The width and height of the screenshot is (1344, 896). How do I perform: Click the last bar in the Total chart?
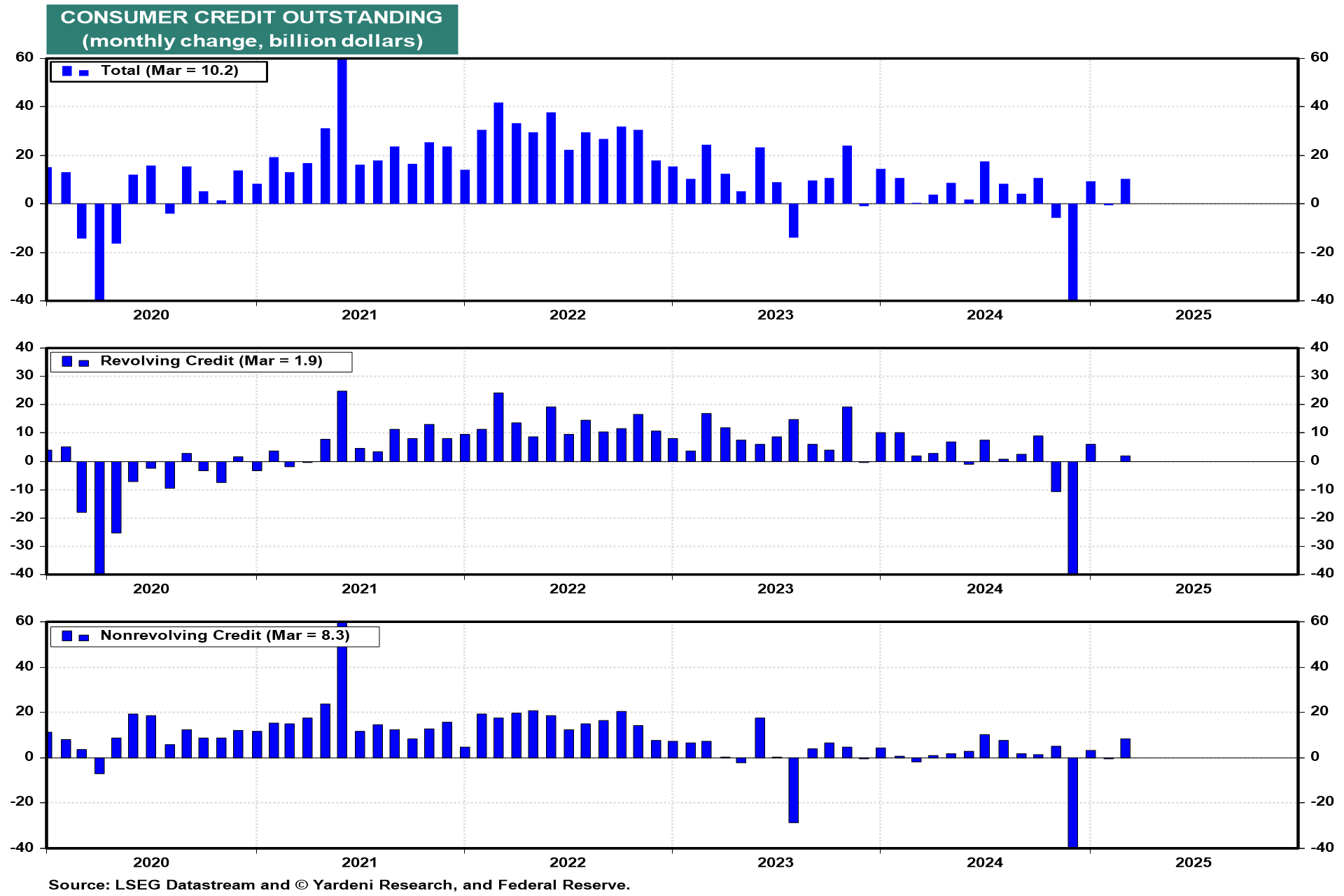click(1125, 191)
